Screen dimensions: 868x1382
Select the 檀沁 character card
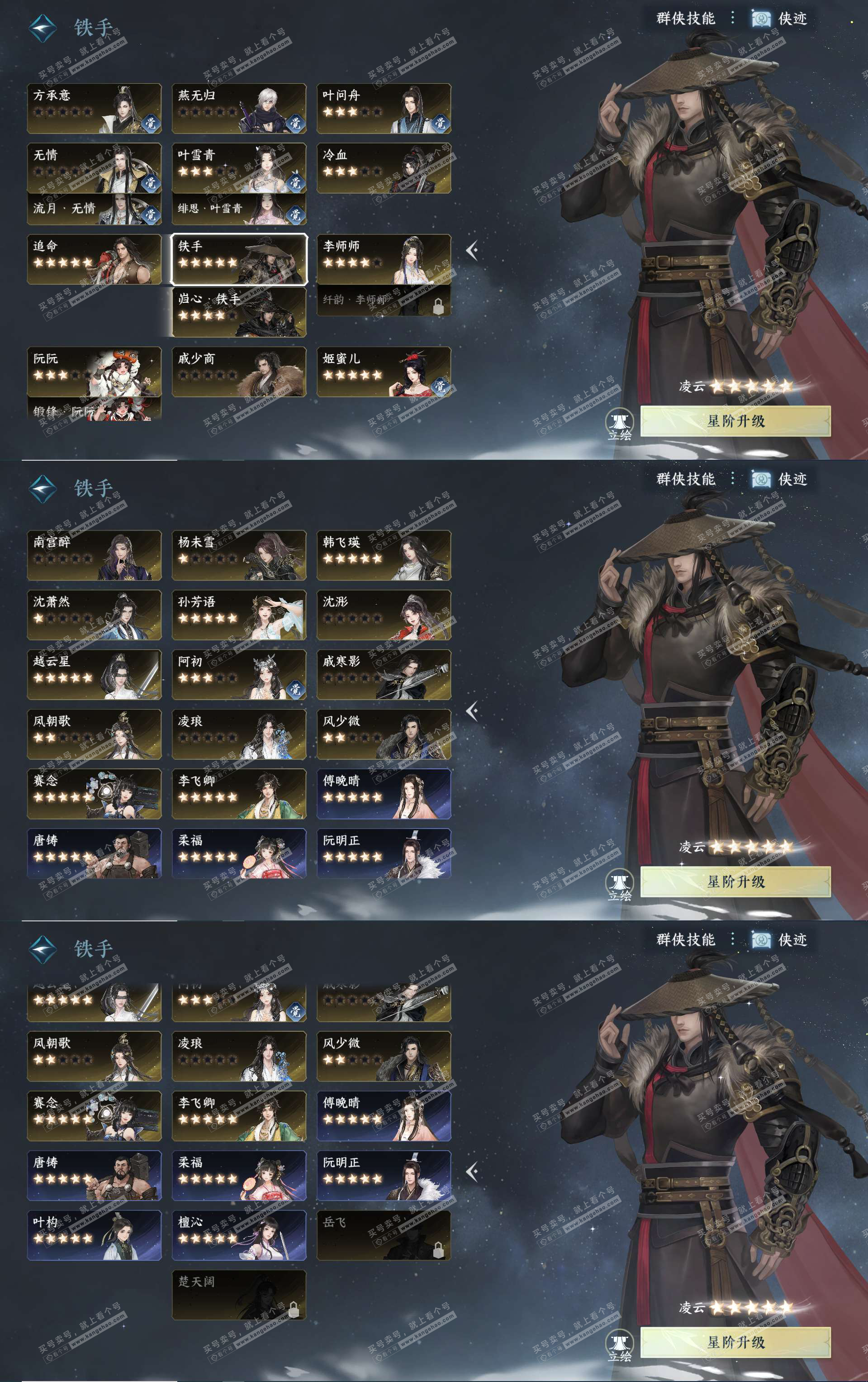[x=239, y=1235]
